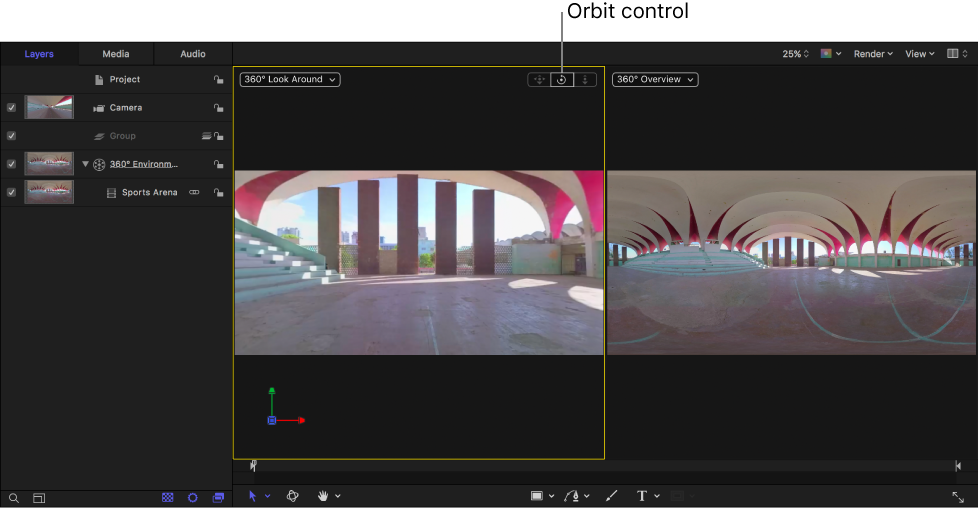Viewport: 978px width, 508px height.
Task: Select the Group layer row
Action: pos(116,136)
